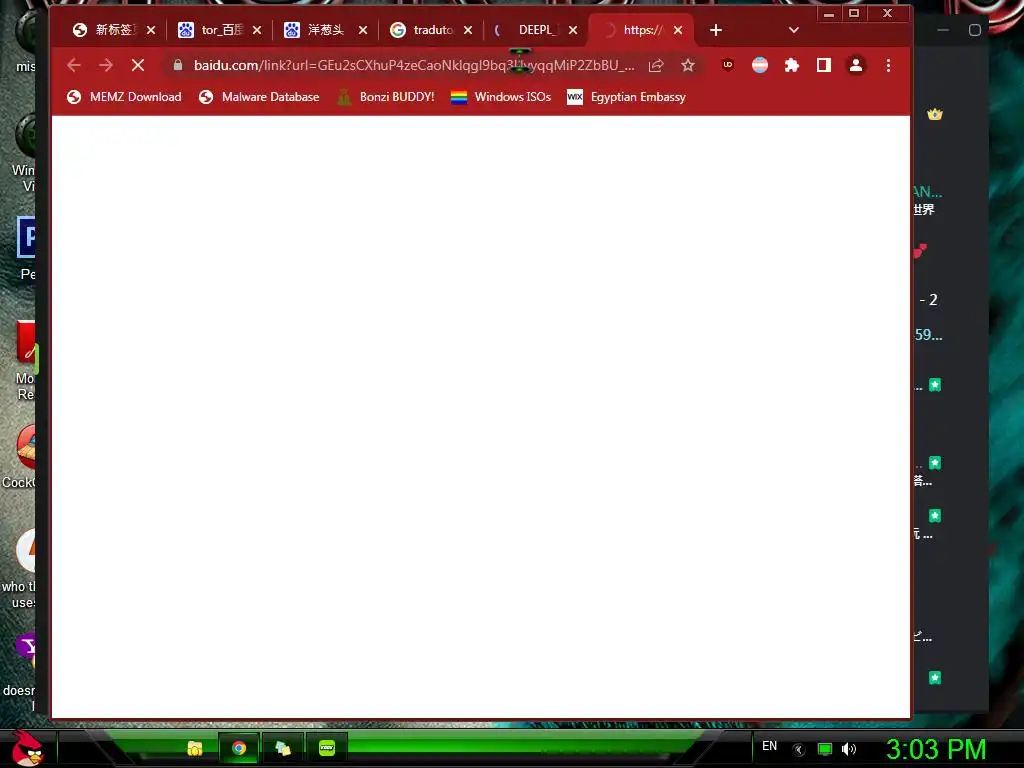Minimize the Chrome window
The width and height of the screenshot is (1024, 768).
(829, 14)
